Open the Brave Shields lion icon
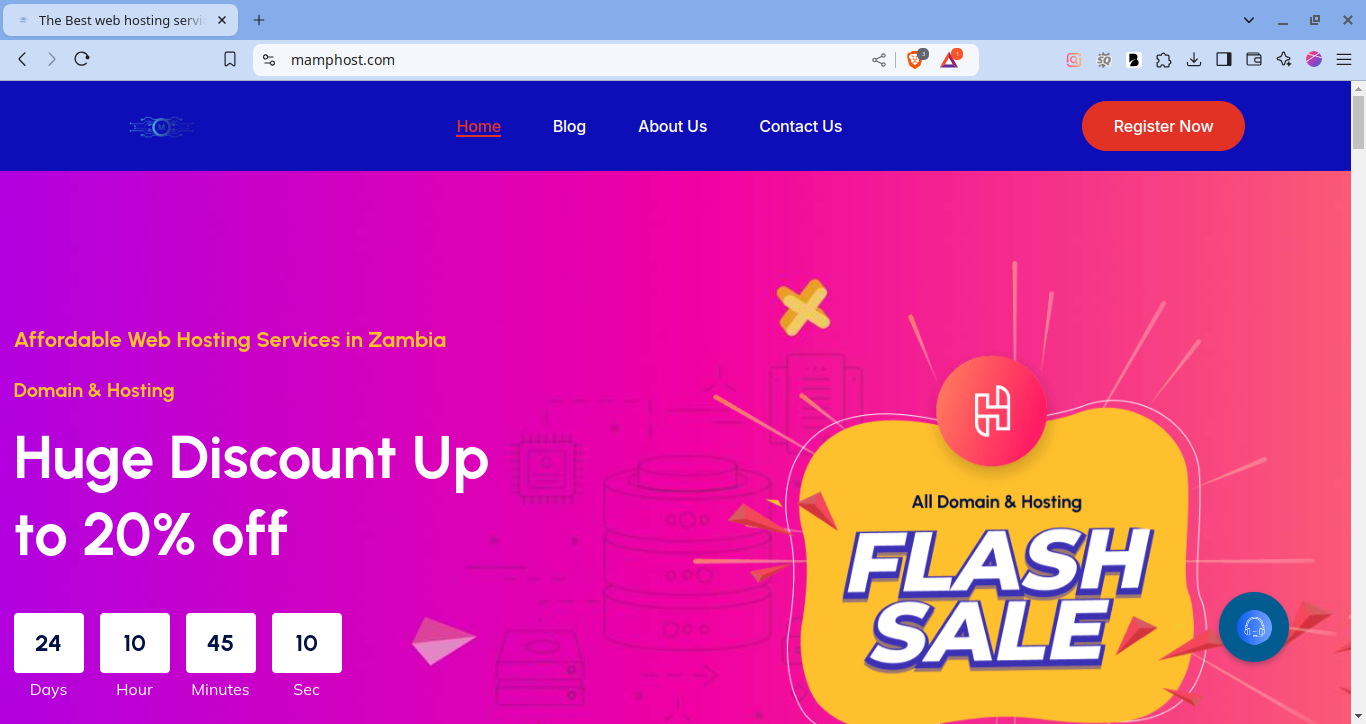Viewport: 1366px width, 724px height. [x=914, y=60]
